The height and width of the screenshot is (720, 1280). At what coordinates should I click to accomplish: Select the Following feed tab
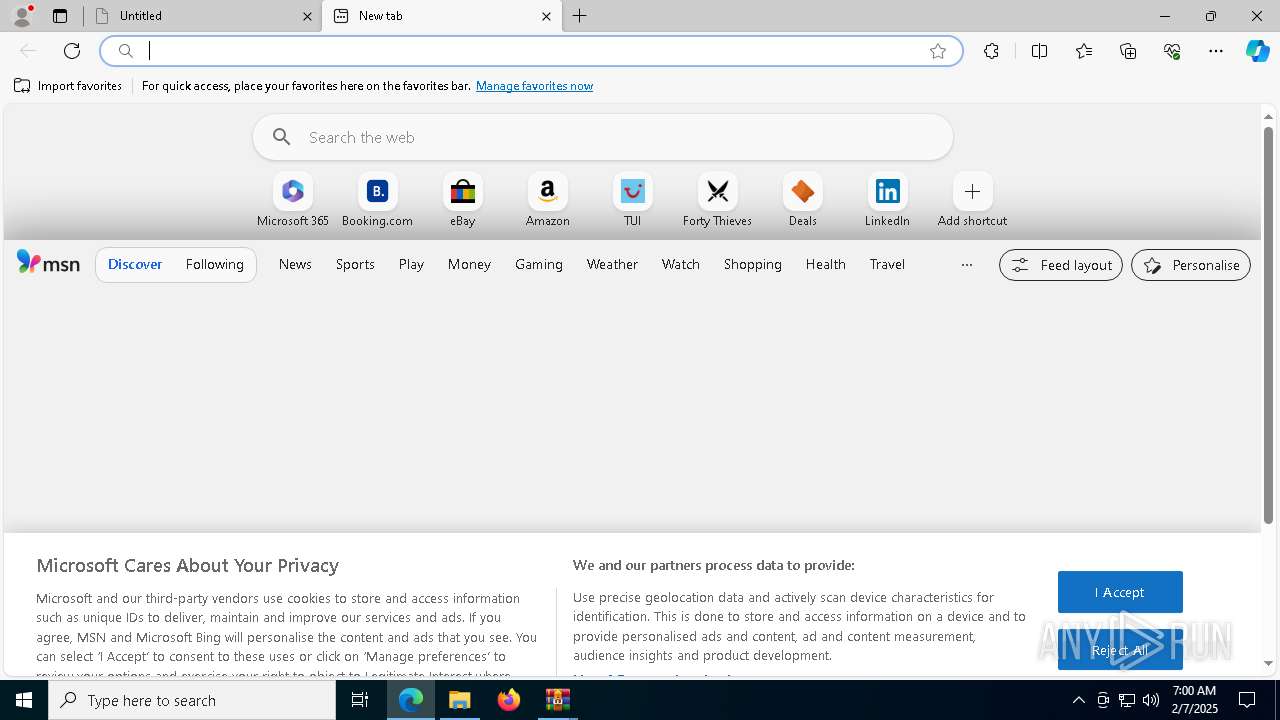215,264
